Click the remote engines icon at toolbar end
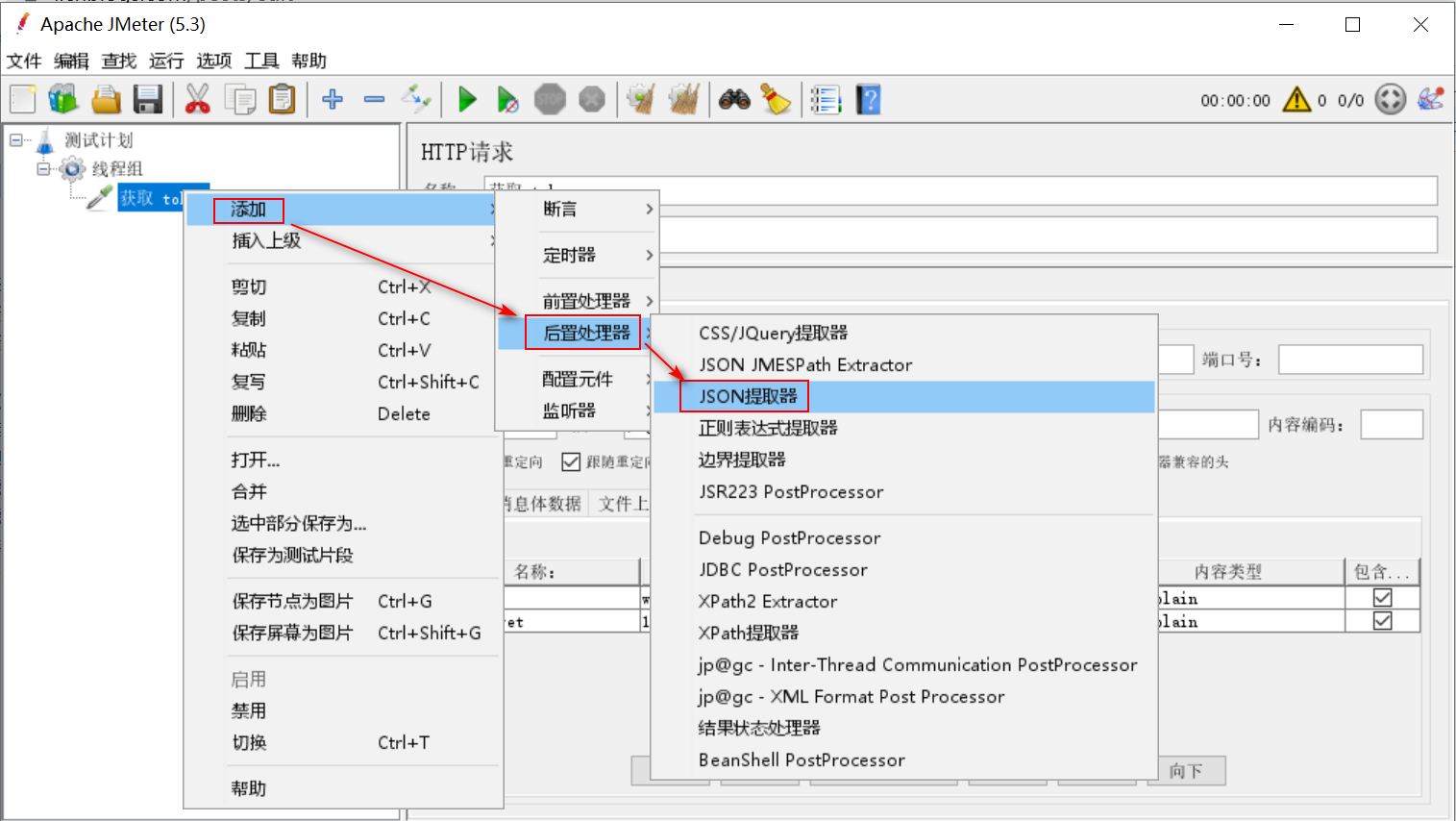 [x=1430, y=99]
